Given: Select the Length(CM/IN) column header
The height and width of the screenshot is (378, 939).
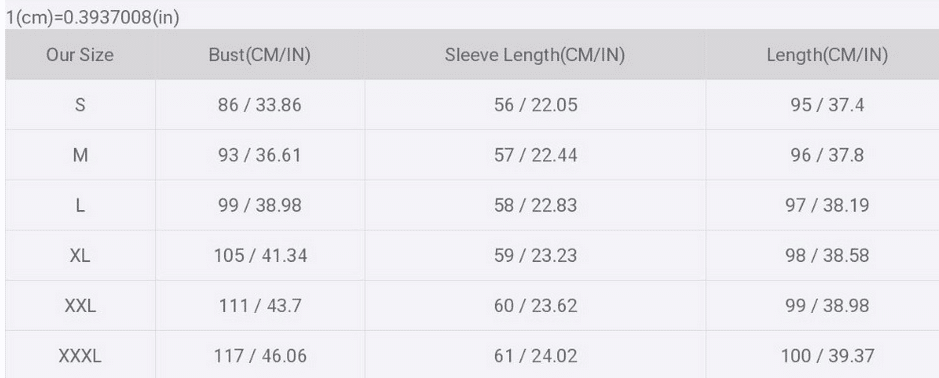Looking at the screenshot, I should tap(827, 55).
